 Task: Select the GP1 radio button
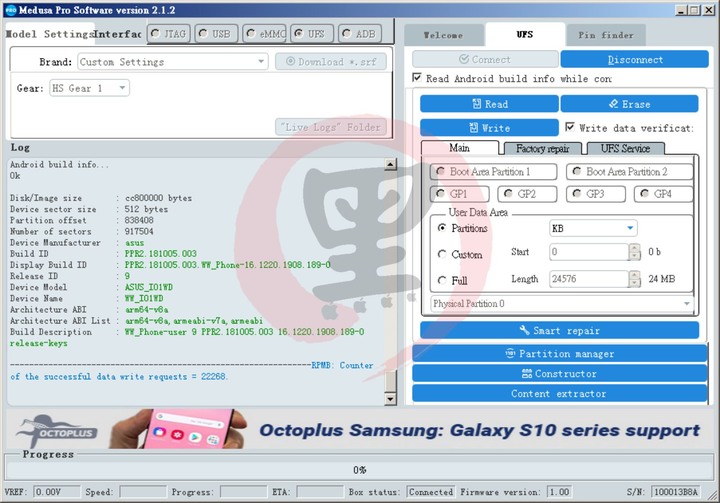pyautogui.click(x=460, y=194)
